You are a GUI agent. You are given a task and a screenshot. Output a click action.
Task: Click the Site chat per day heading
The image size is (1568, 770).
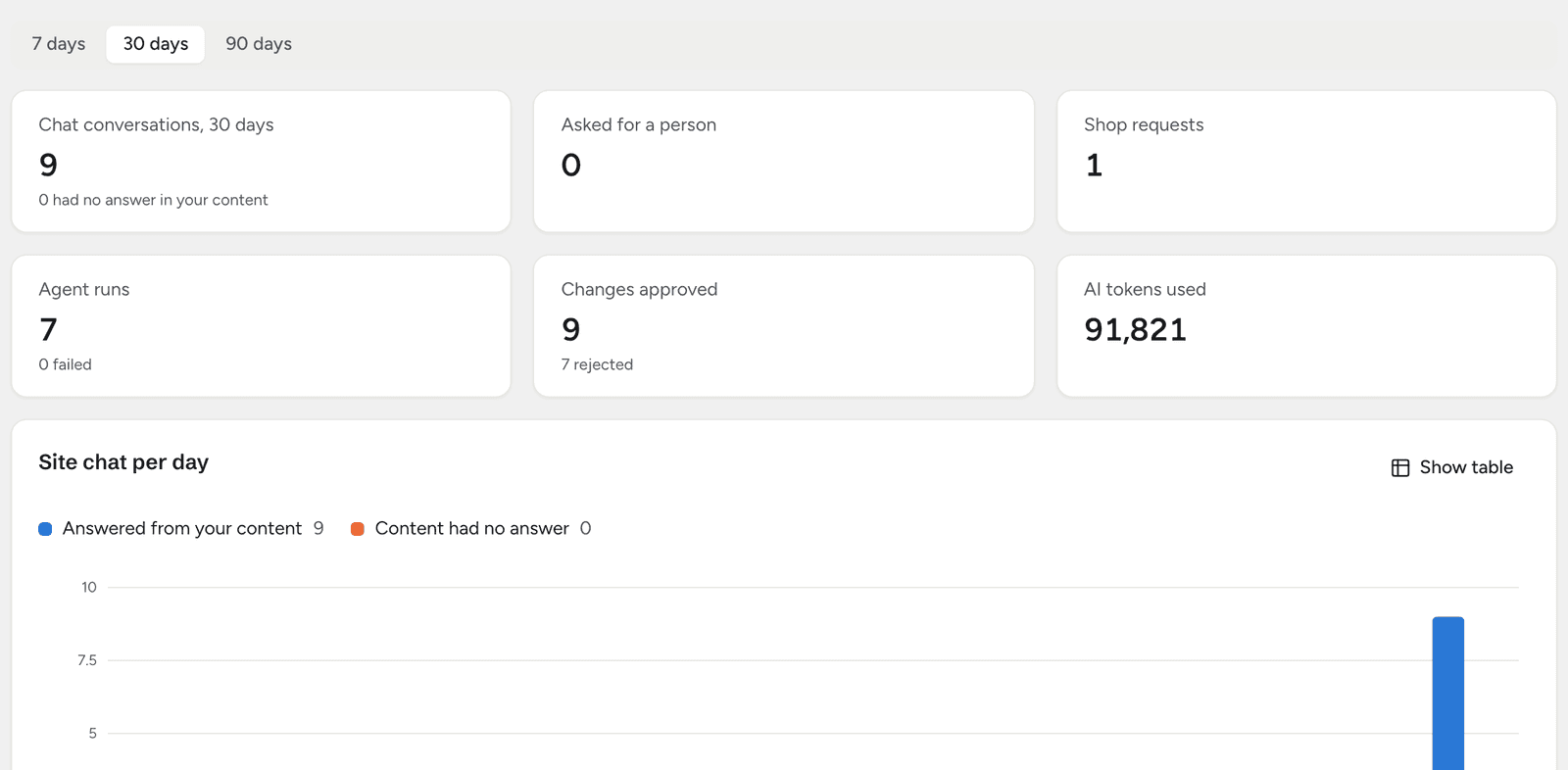pos(123,462)
